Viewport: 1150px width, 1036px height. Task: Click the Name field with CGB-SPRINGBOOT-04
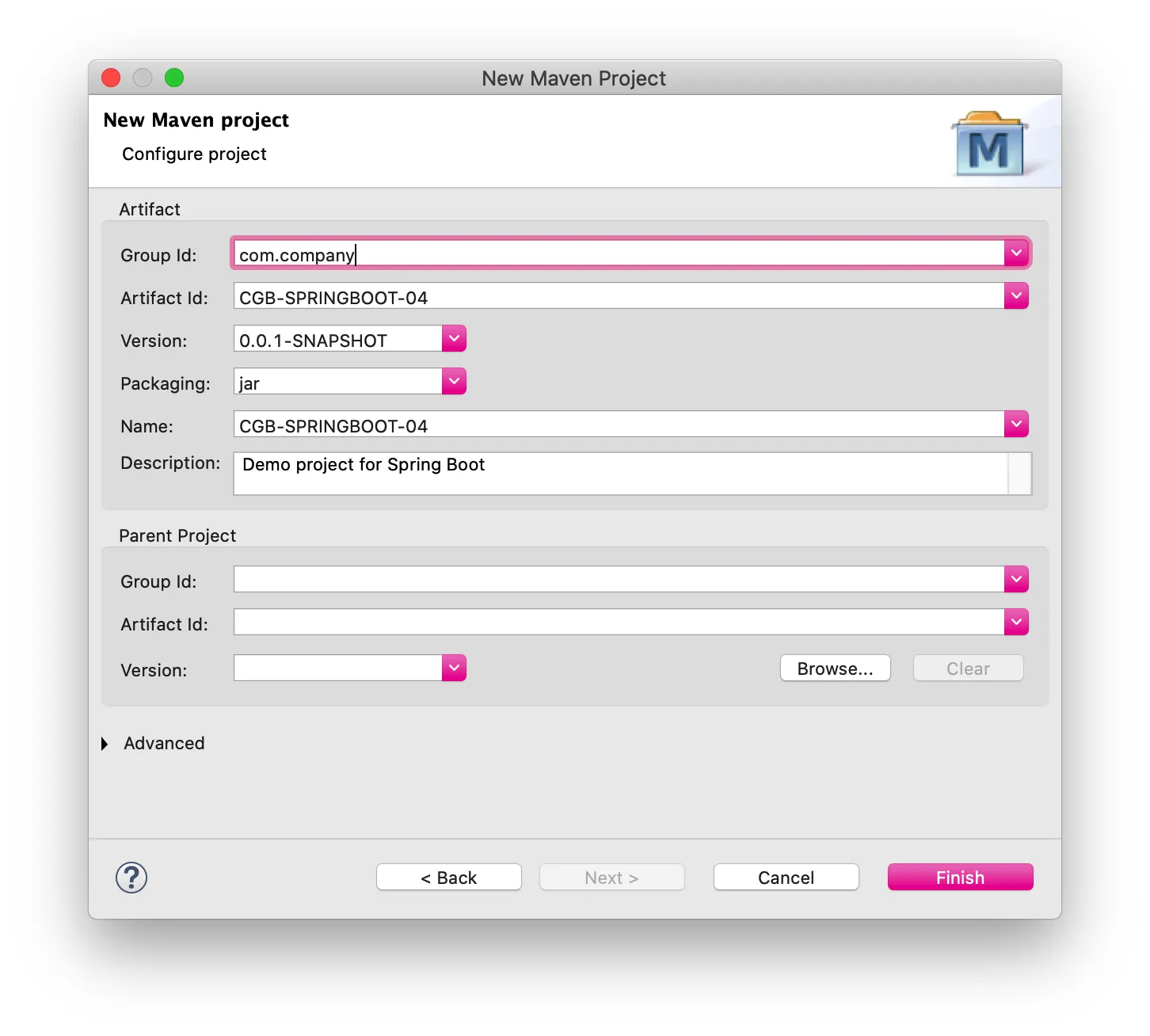(619, 425)
